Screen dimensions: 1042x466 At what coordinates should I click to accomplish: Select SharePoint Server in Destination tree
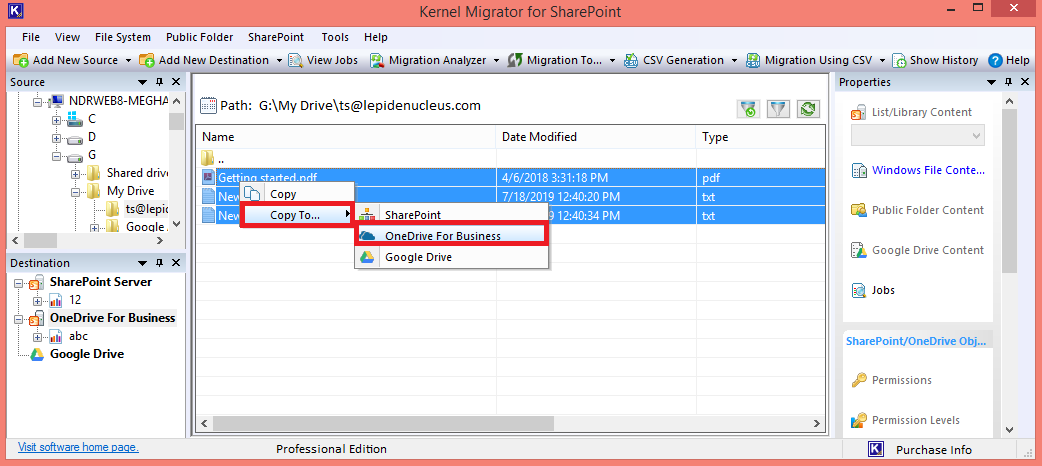101,282
